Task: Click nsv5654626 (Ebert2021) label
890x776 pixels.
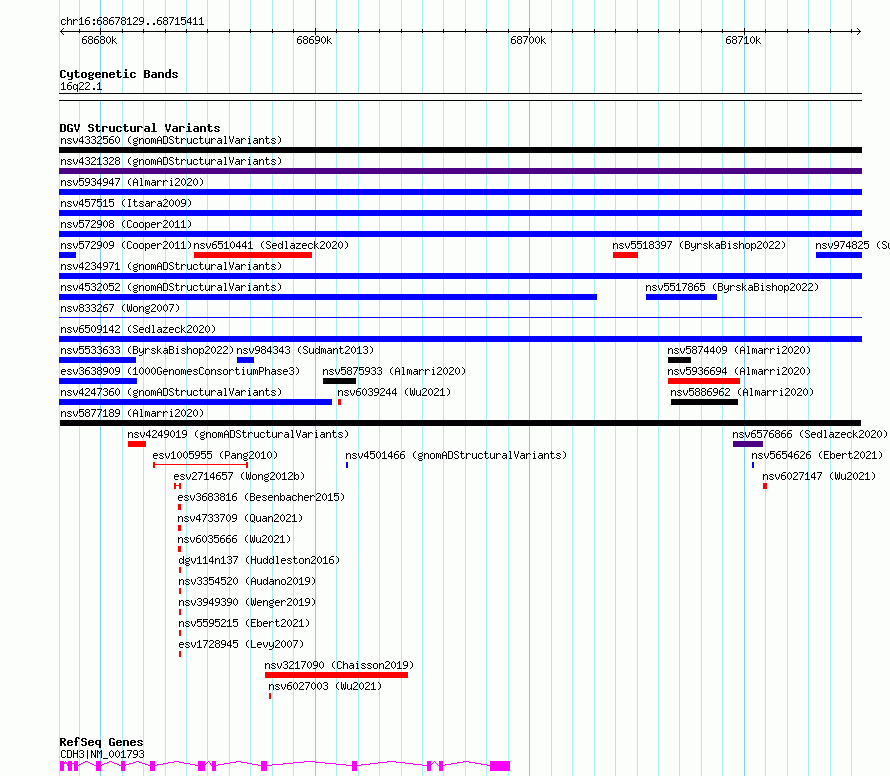Action: click(817, 455)
